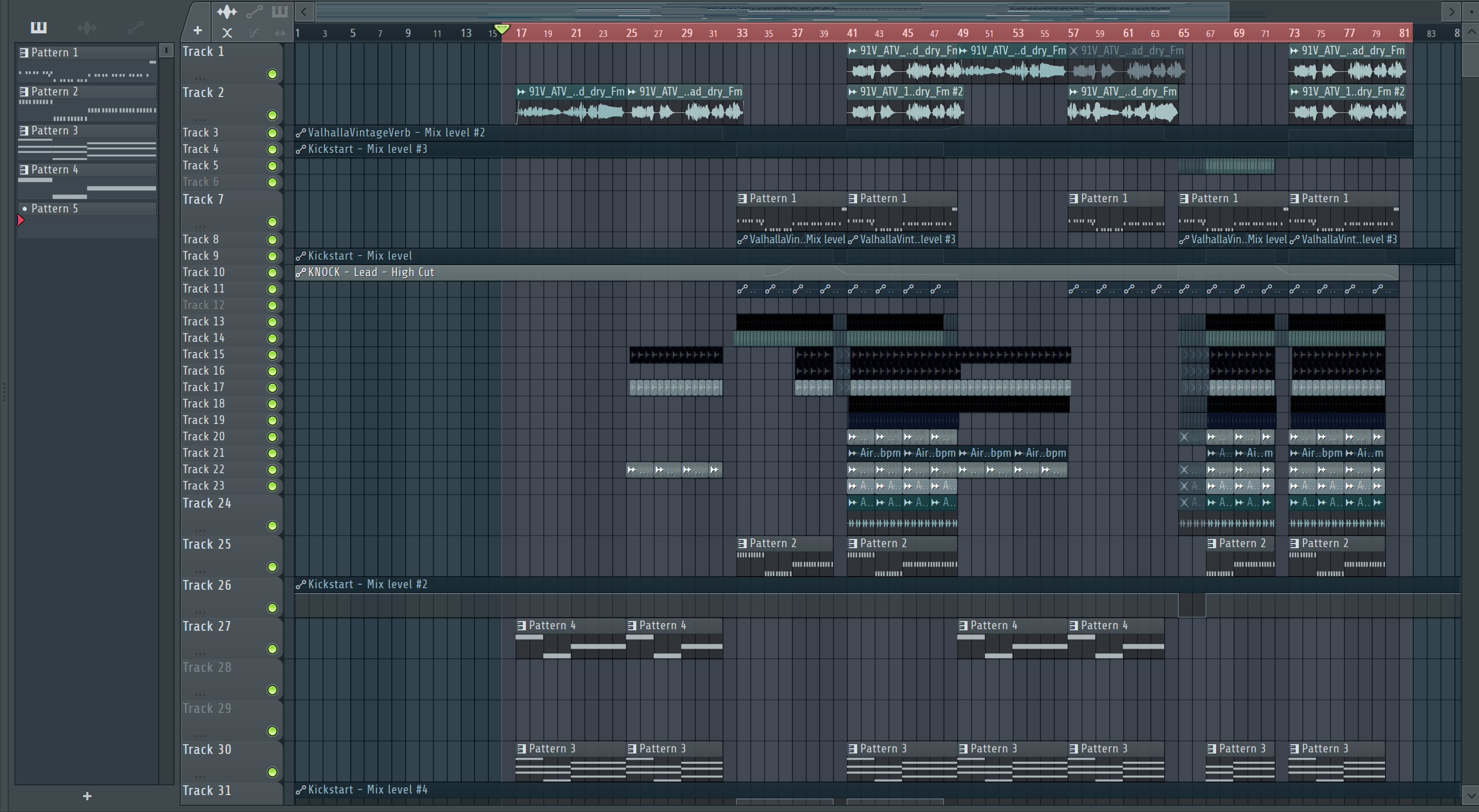
Task: Click the muted X icon on Track 1 audio clip
Action: pyautogui.click(x=1074, y=50)
